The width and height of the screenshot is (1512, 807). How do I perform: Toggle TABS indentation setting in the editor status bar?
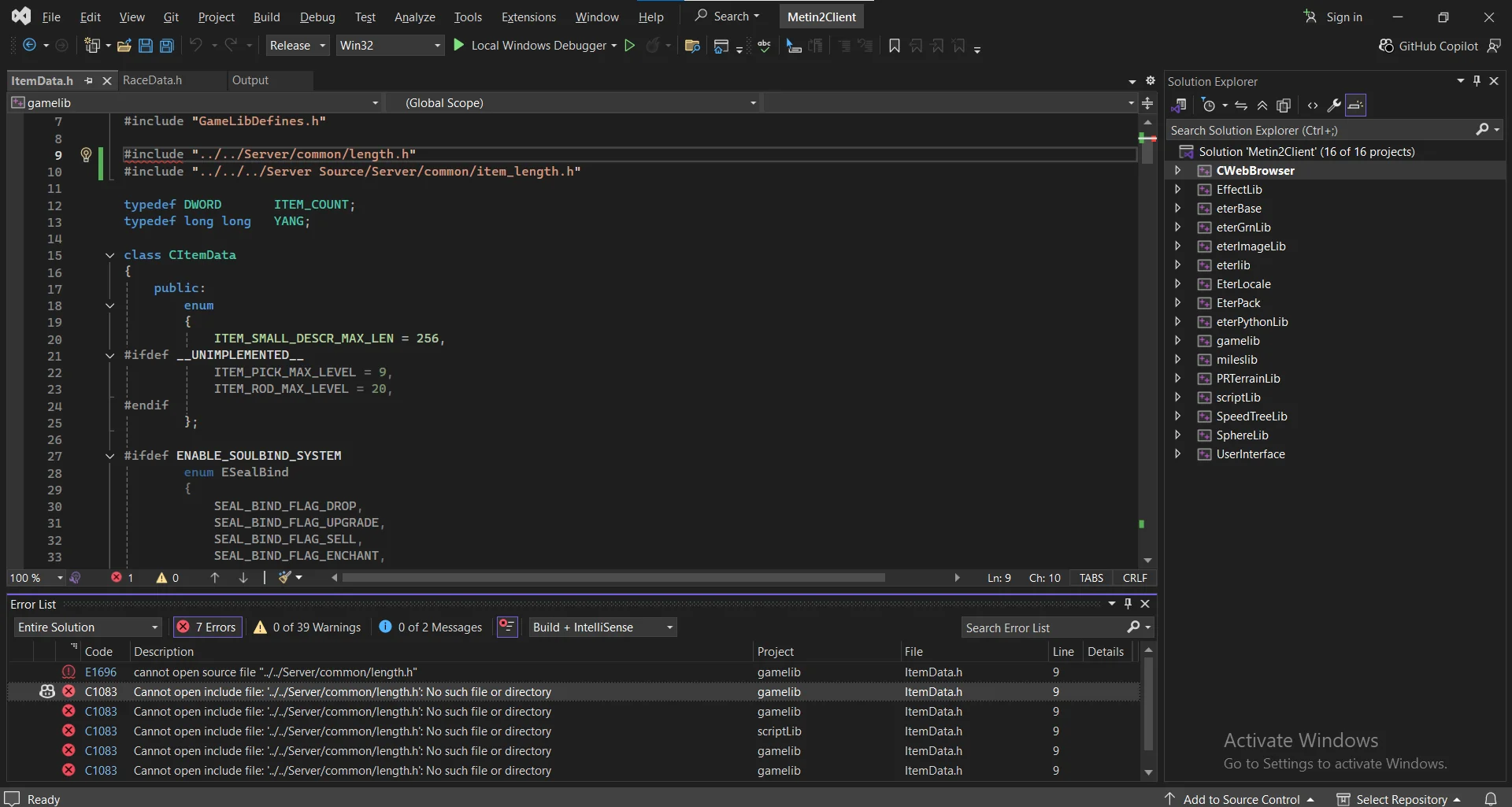[x=1091, y=577]
